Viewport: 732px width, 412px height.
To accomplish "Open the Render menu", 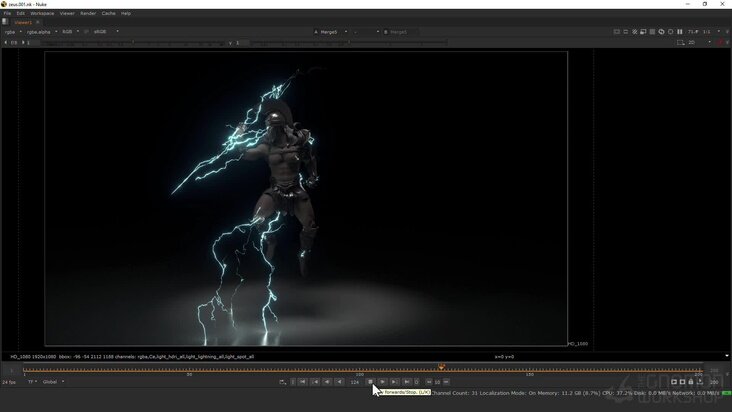I will tap(88, 14).
